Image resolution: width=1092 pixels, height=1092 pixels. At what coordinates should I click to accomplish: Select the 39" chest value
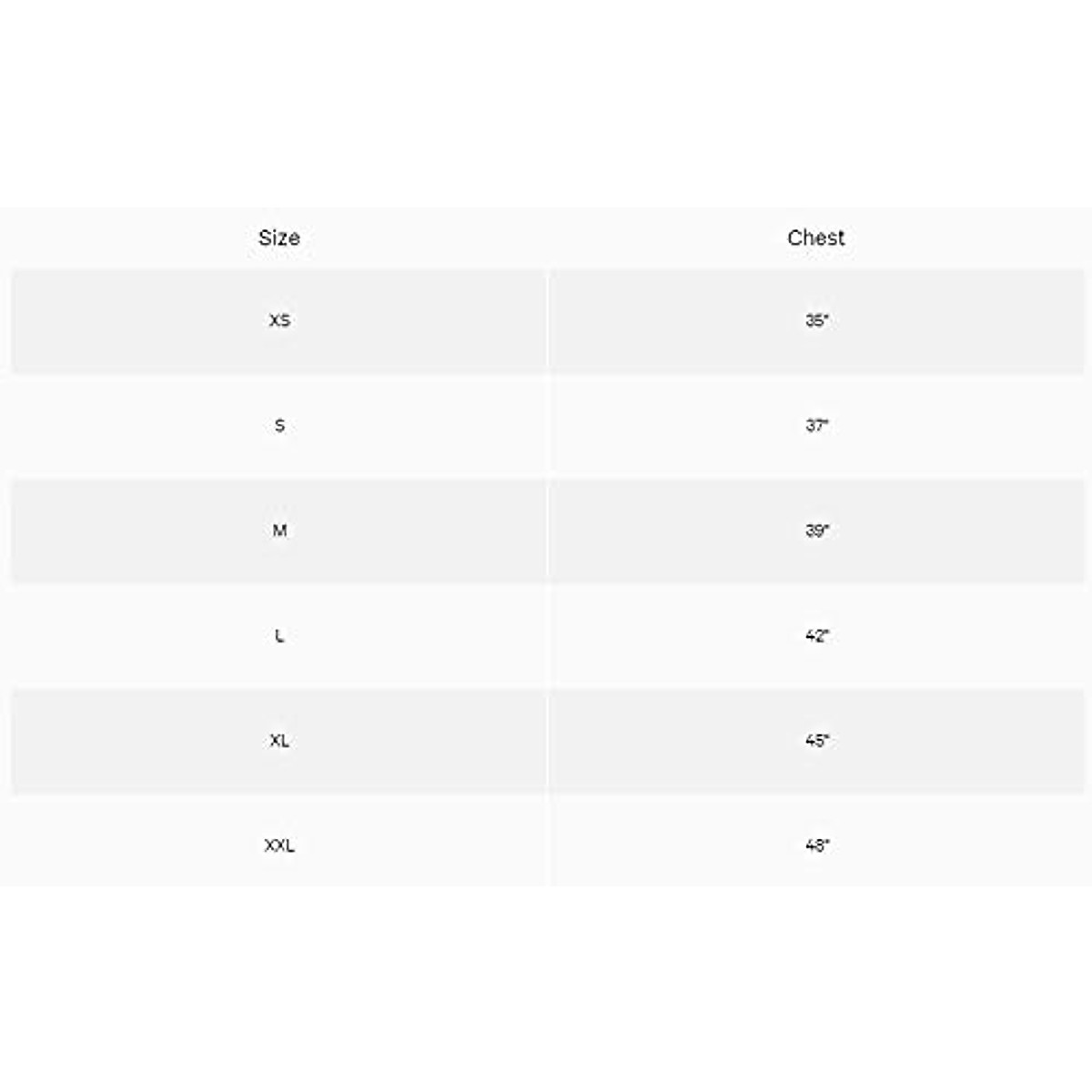tap(816, 531)
